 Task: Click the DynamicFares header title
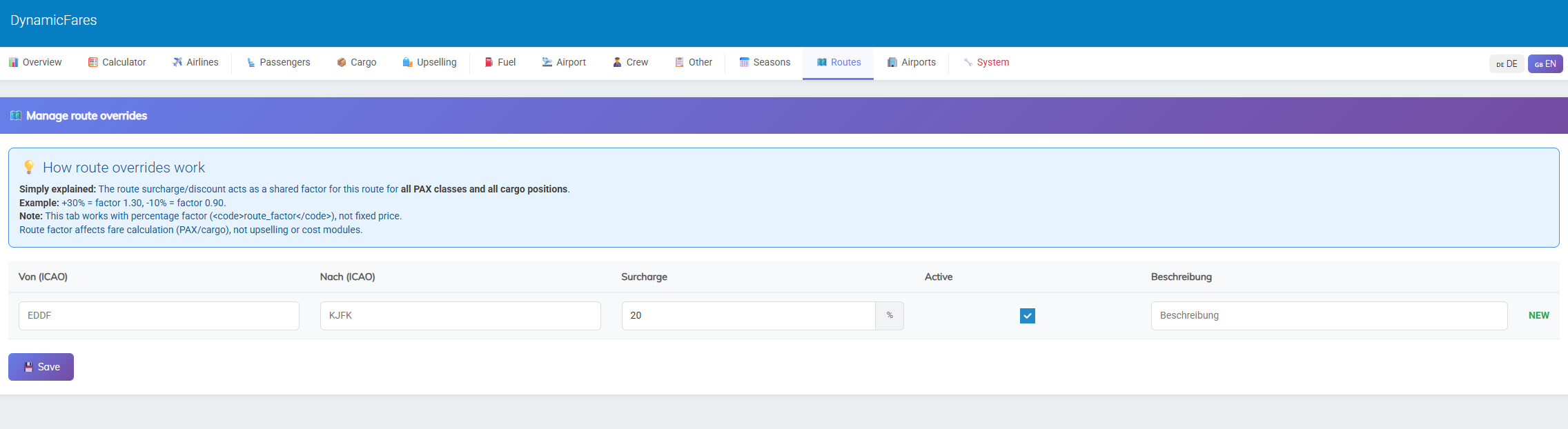click(54, 21)
